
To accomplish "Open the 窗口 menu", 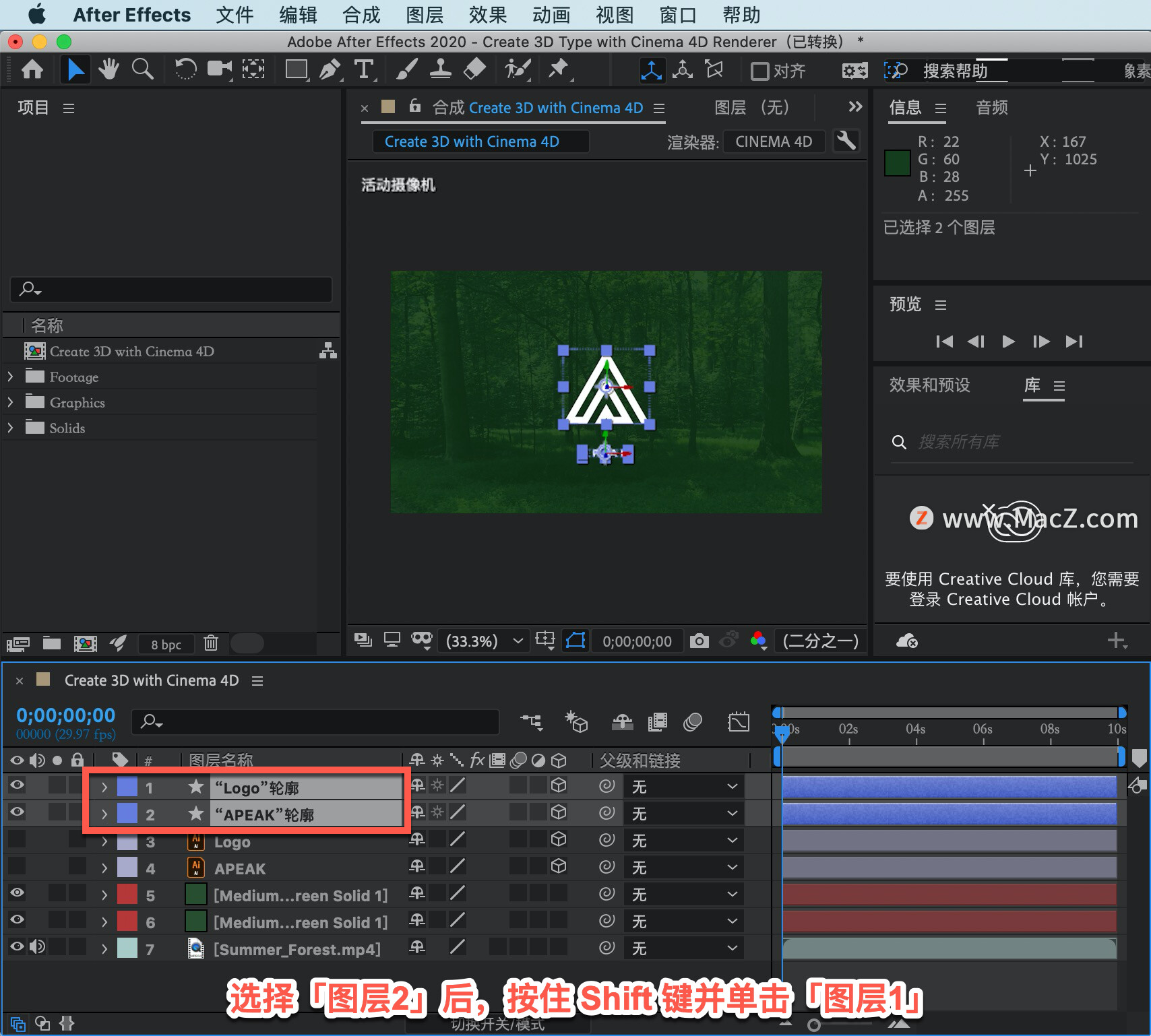I will [x=678, y=15].
